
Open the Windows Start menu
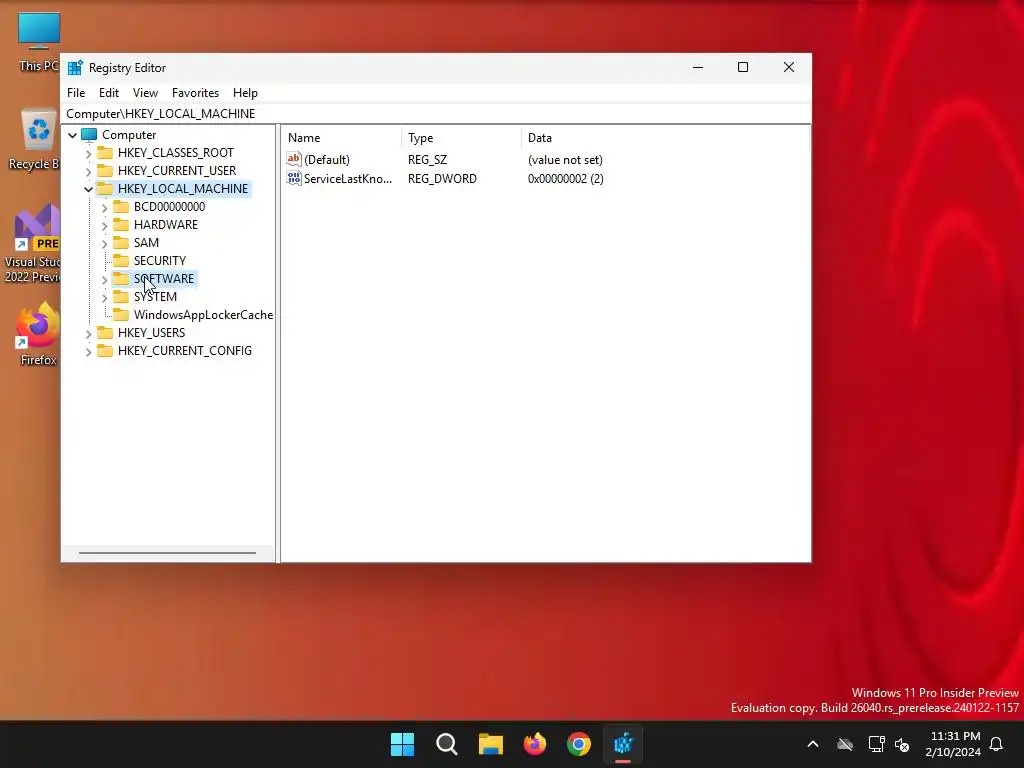click(402, 744)
